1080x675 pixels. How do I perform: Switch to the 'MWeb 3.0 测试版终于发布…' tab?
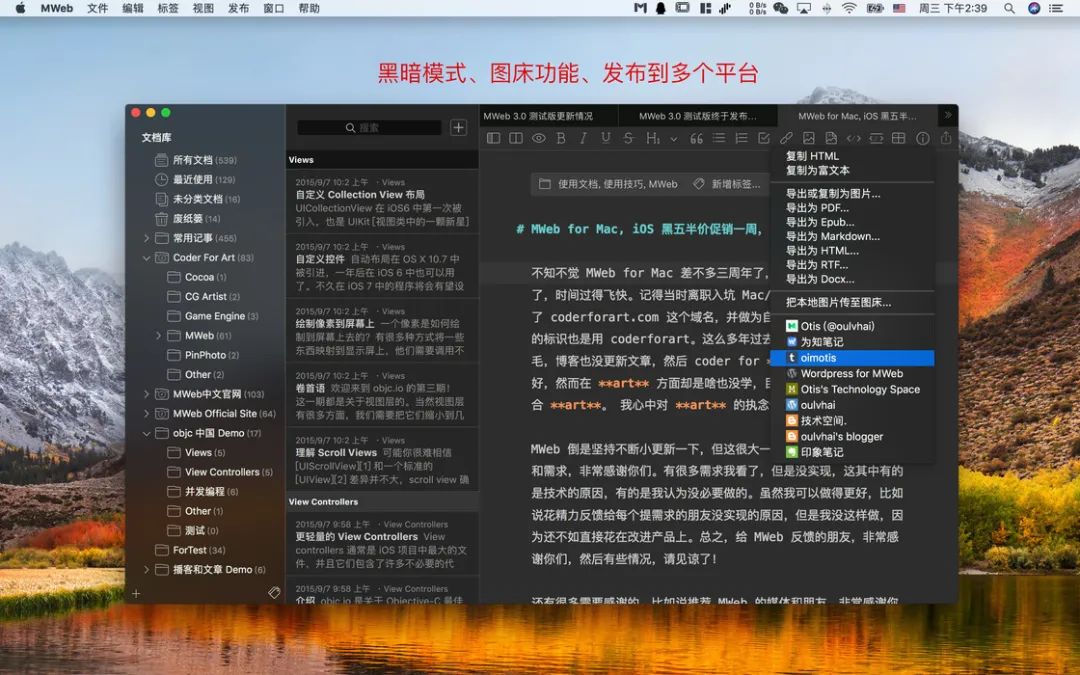[698, 116]
